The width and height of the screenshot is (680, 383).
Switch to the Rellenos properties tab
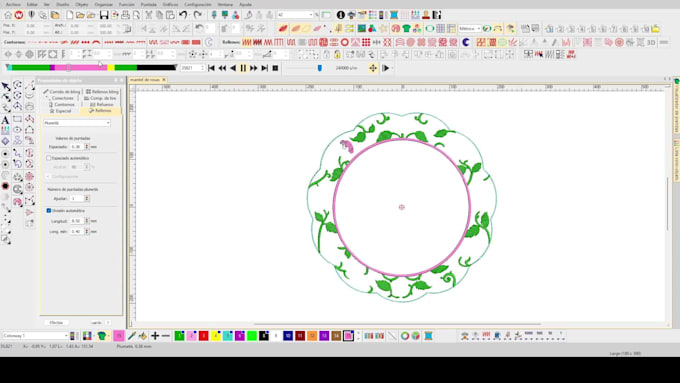tap(101, 111)
